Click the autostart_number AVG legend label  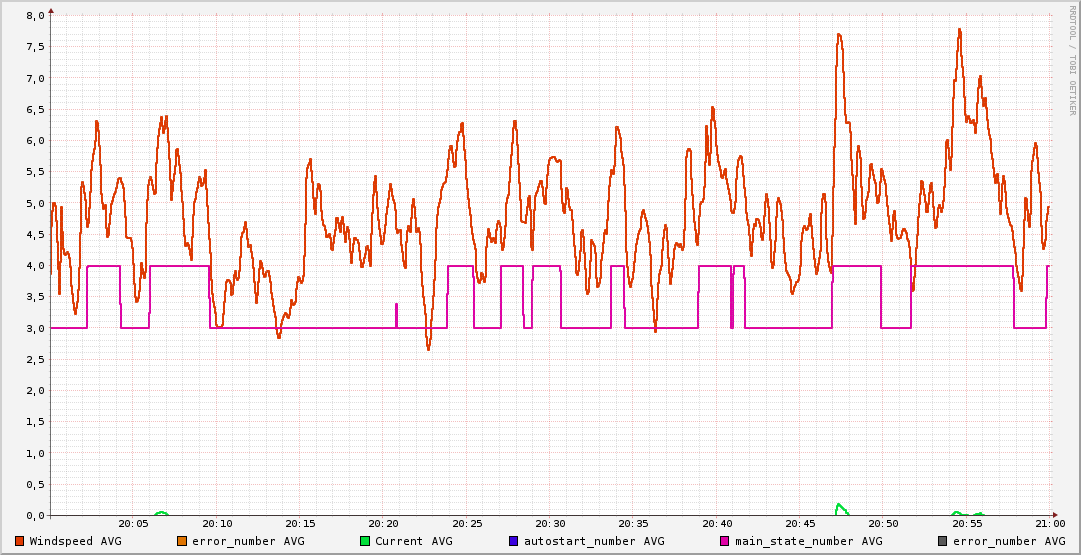[x=593, y=541]
